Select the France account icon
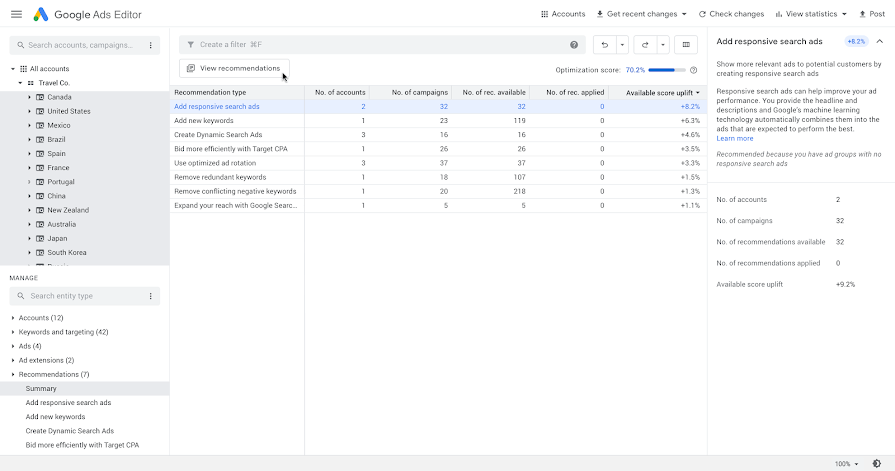The image size is (895, 471). point(40,168)
